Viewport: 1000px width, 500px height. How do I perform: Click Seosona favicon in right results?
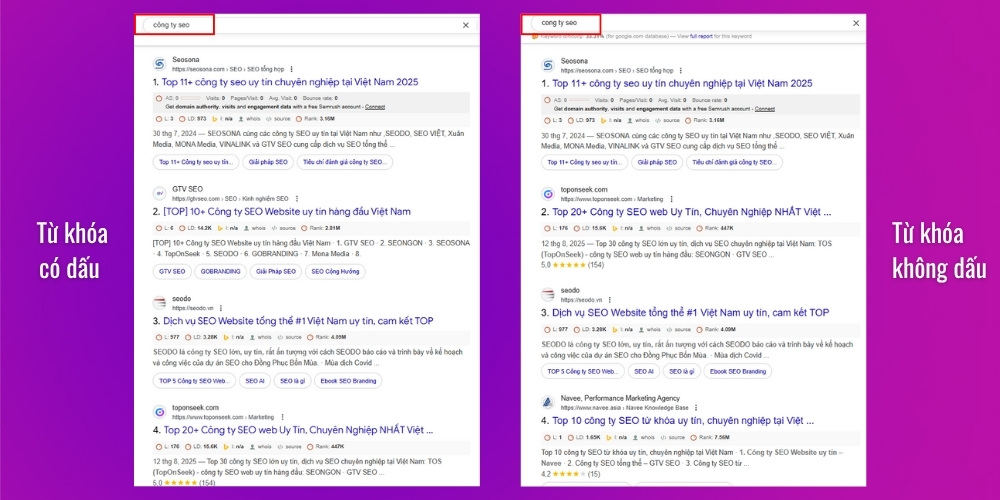pyautogui.click(x=547, y=65)
